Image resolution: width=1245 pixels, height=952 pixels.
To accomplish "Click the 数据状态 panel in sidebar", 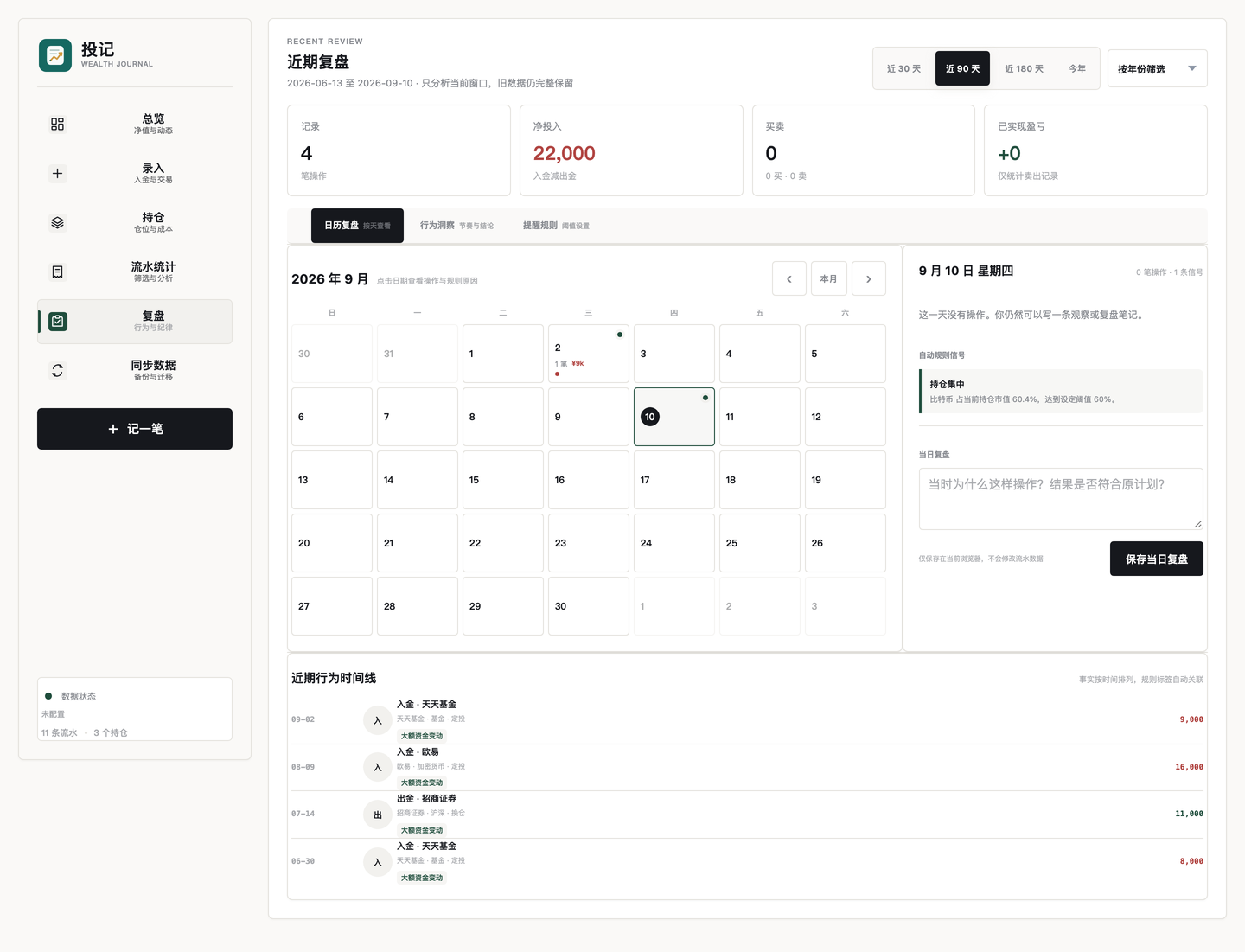I will (135, 709).
